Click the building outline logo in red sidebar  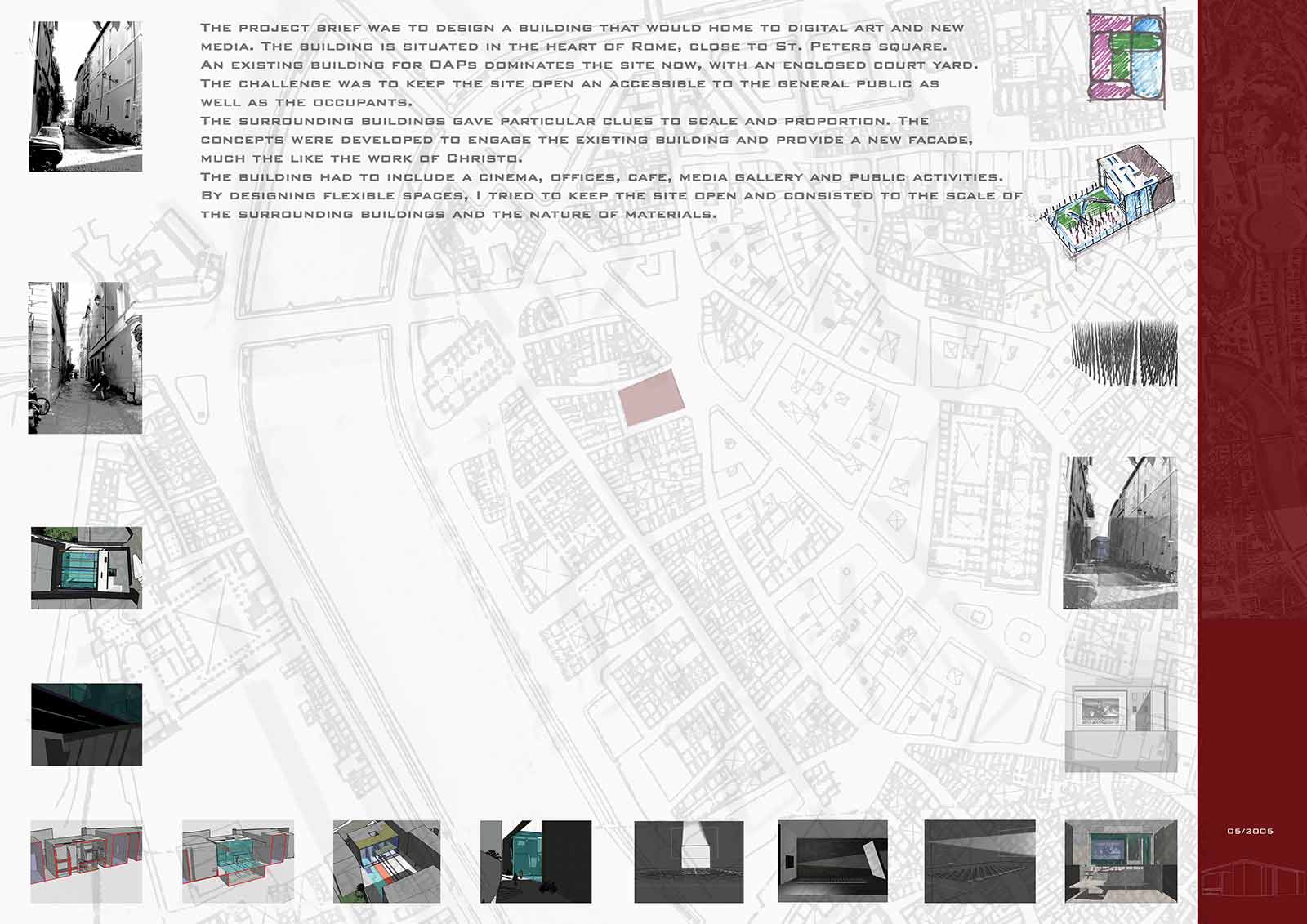[x=1250, y=878]
